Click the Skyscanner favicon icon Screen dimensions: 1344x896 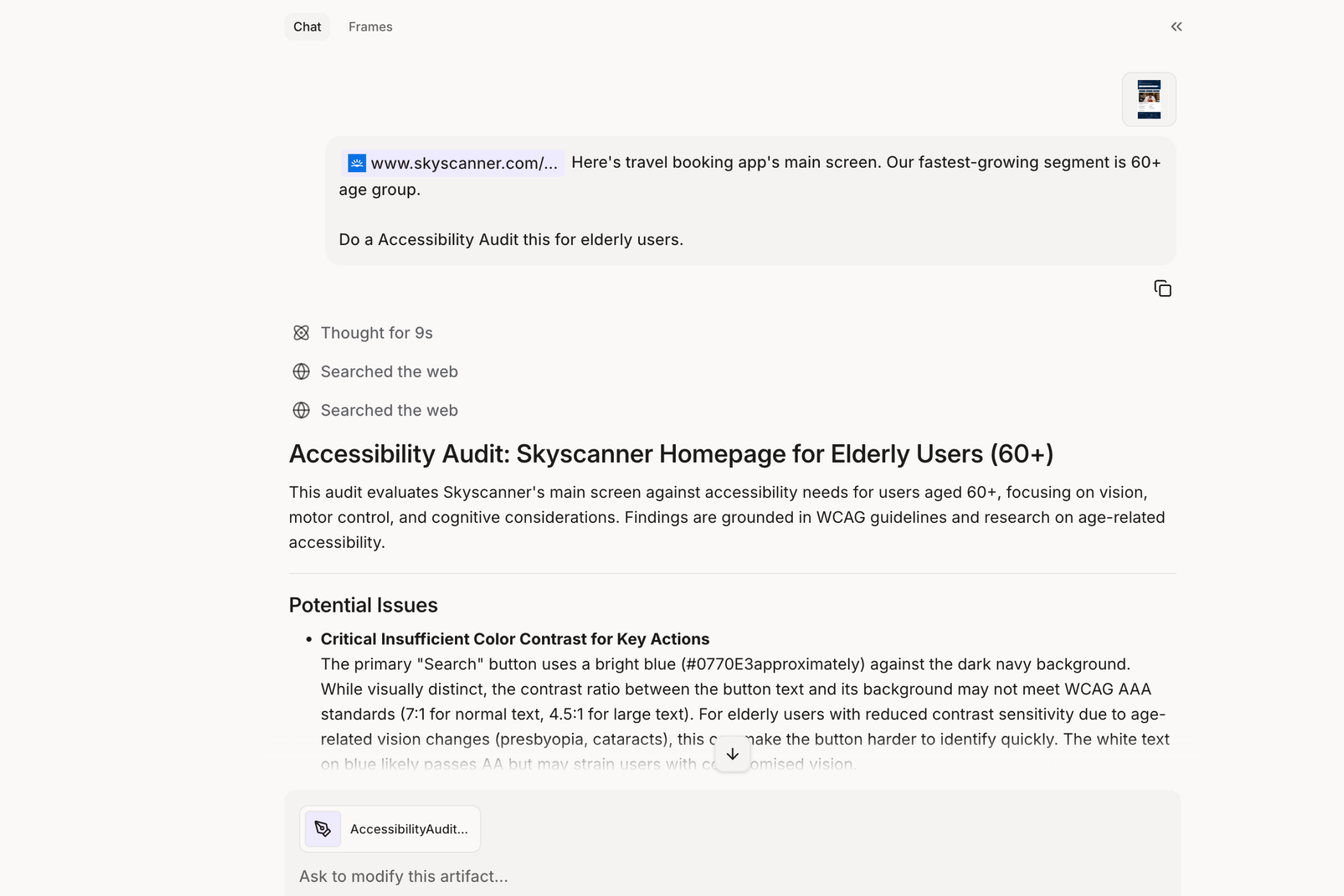click(356, 163)
